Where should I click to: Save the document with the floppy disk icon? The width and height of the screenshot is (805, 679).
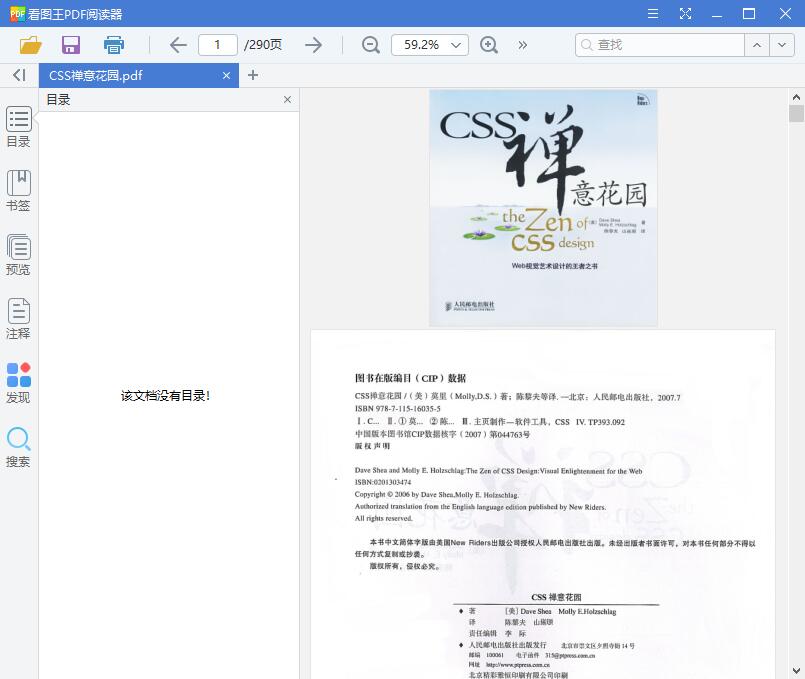click(x=71, y=45)
